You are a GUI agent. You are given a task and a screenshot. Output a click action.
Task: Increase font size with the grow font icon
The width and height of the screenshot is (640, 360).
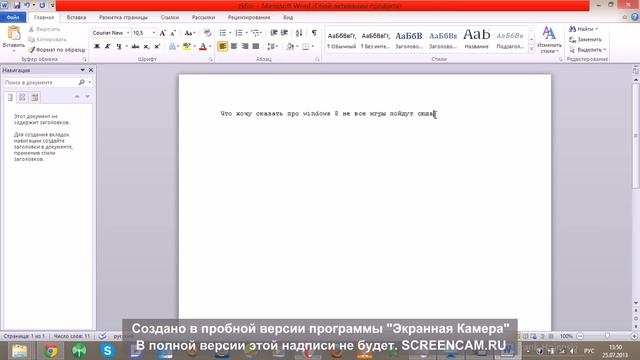[162, 33]
